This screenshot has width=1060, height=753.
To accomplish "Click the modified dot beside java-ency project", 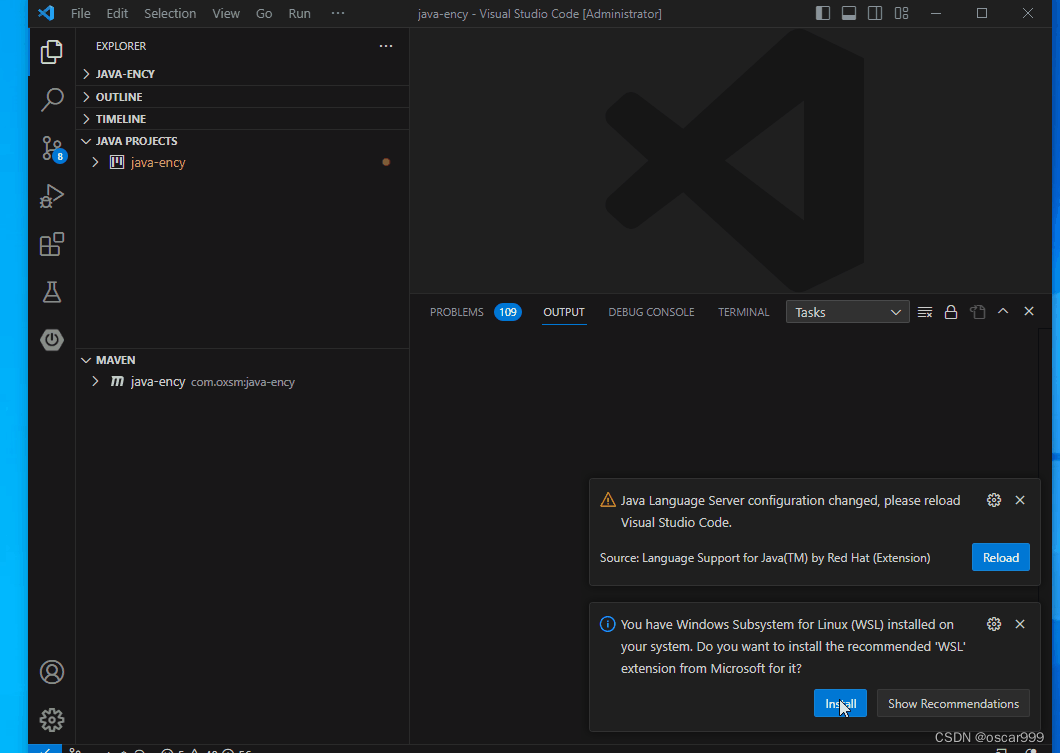I will [x=386, y=162].
